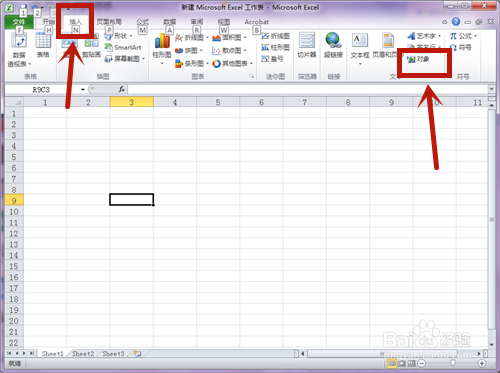This screenshot has height=373, width=500.
Task: Insert an 对象 object
Action: pyautogui.click(x=418, y=59)
